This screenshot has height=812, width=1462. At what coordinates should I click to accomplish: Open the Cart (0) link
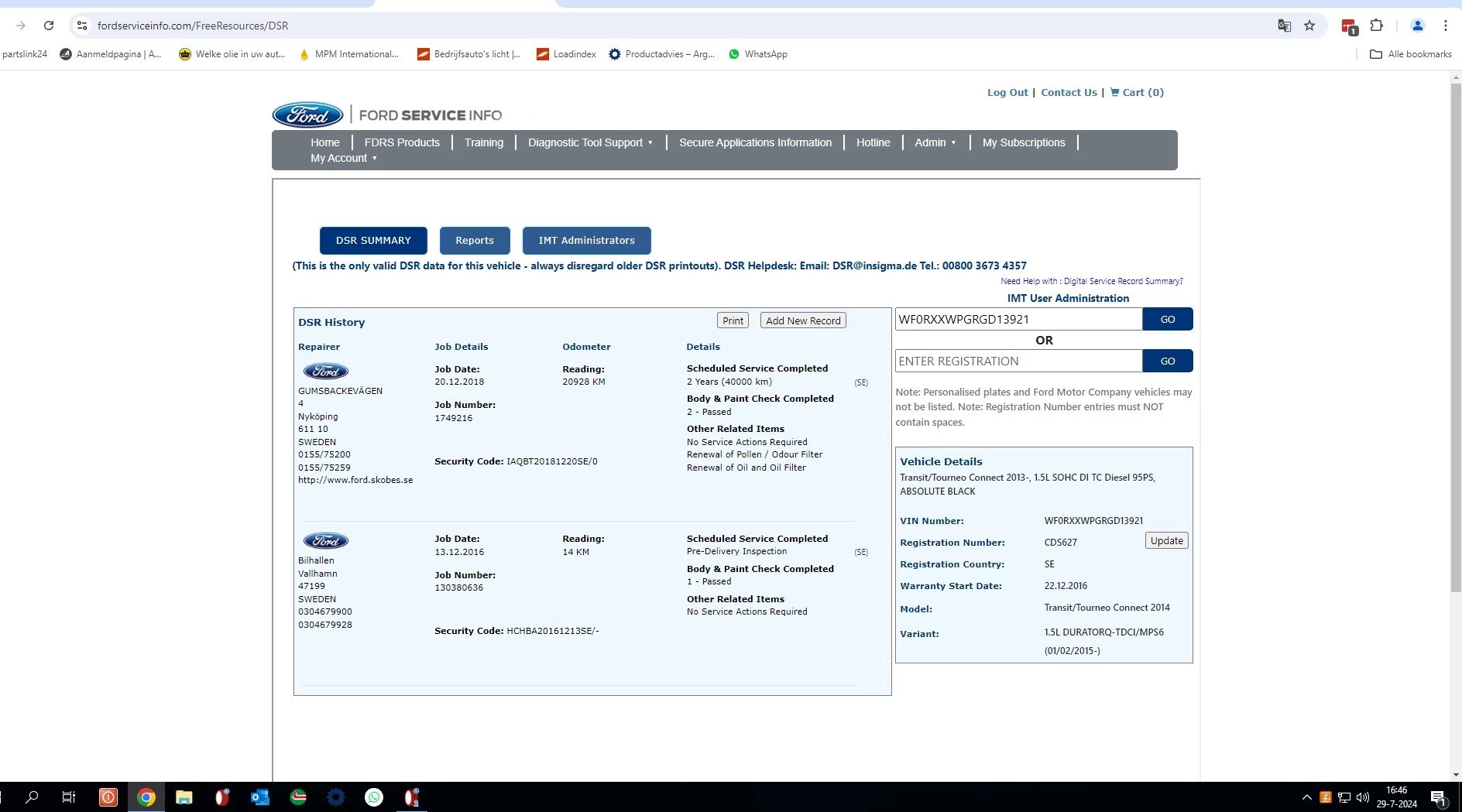tap(1137, 92)
